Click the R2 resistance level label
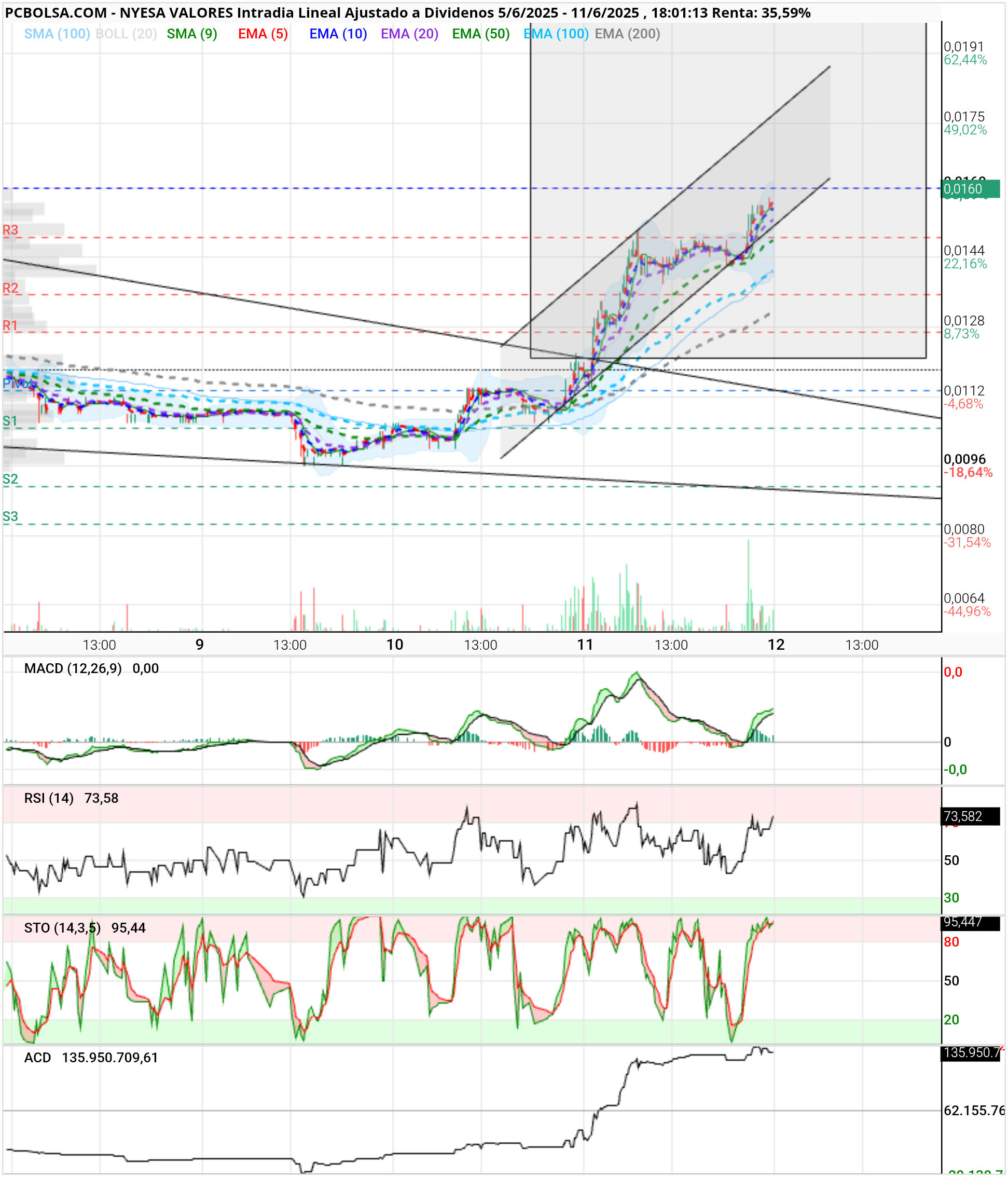This screenshot has height=1177, width=1008. click(10, 288)
